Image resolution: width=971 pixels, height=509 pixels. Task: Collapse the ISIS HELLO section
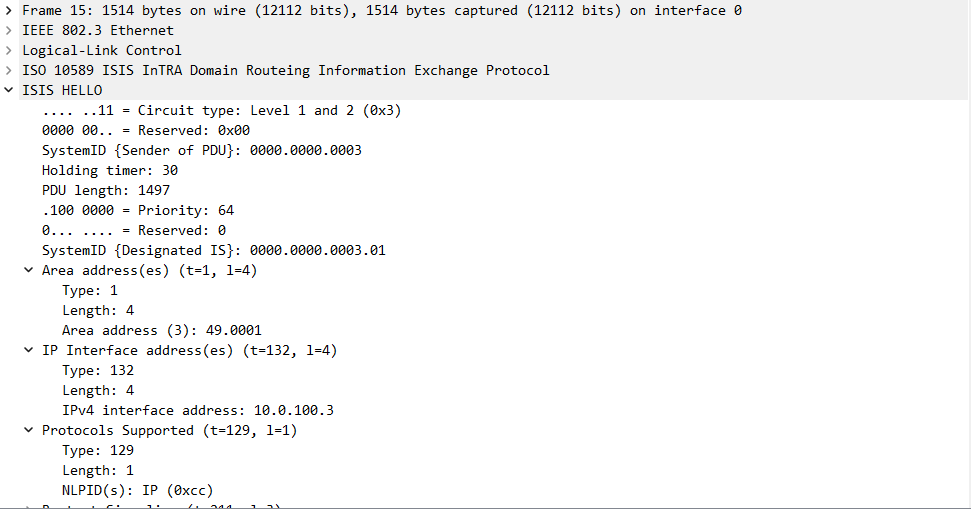[x=9, y=90]
